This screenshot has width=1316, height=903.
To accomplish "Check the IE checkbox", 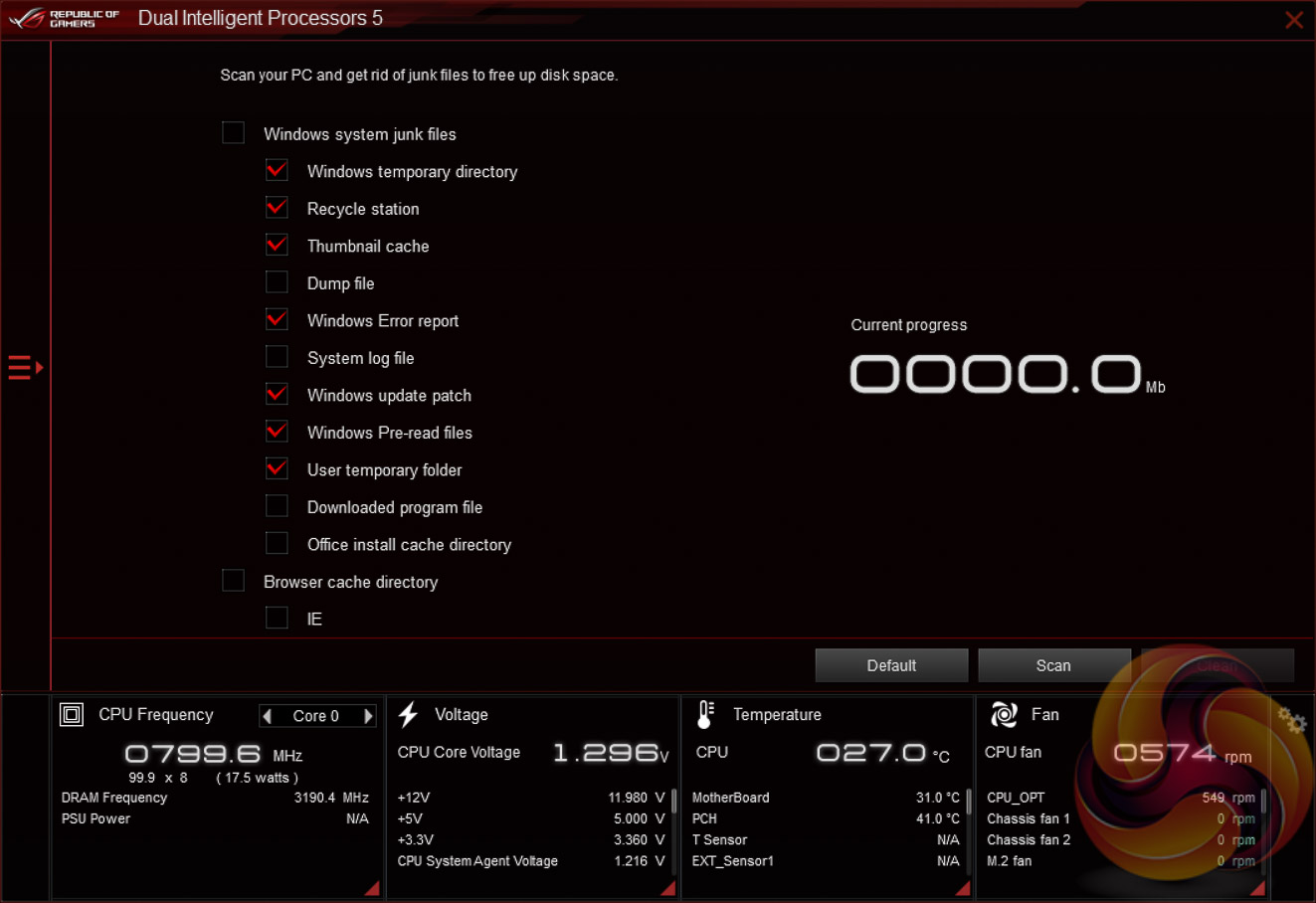I will [x=278, y=618].
